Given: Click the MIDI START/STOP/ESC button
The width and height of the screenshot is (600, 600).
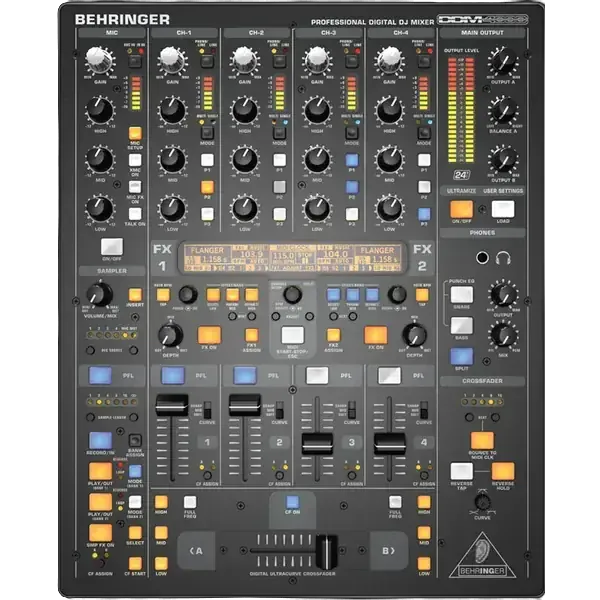Looking at the screenshot, I should coord(293,335).
